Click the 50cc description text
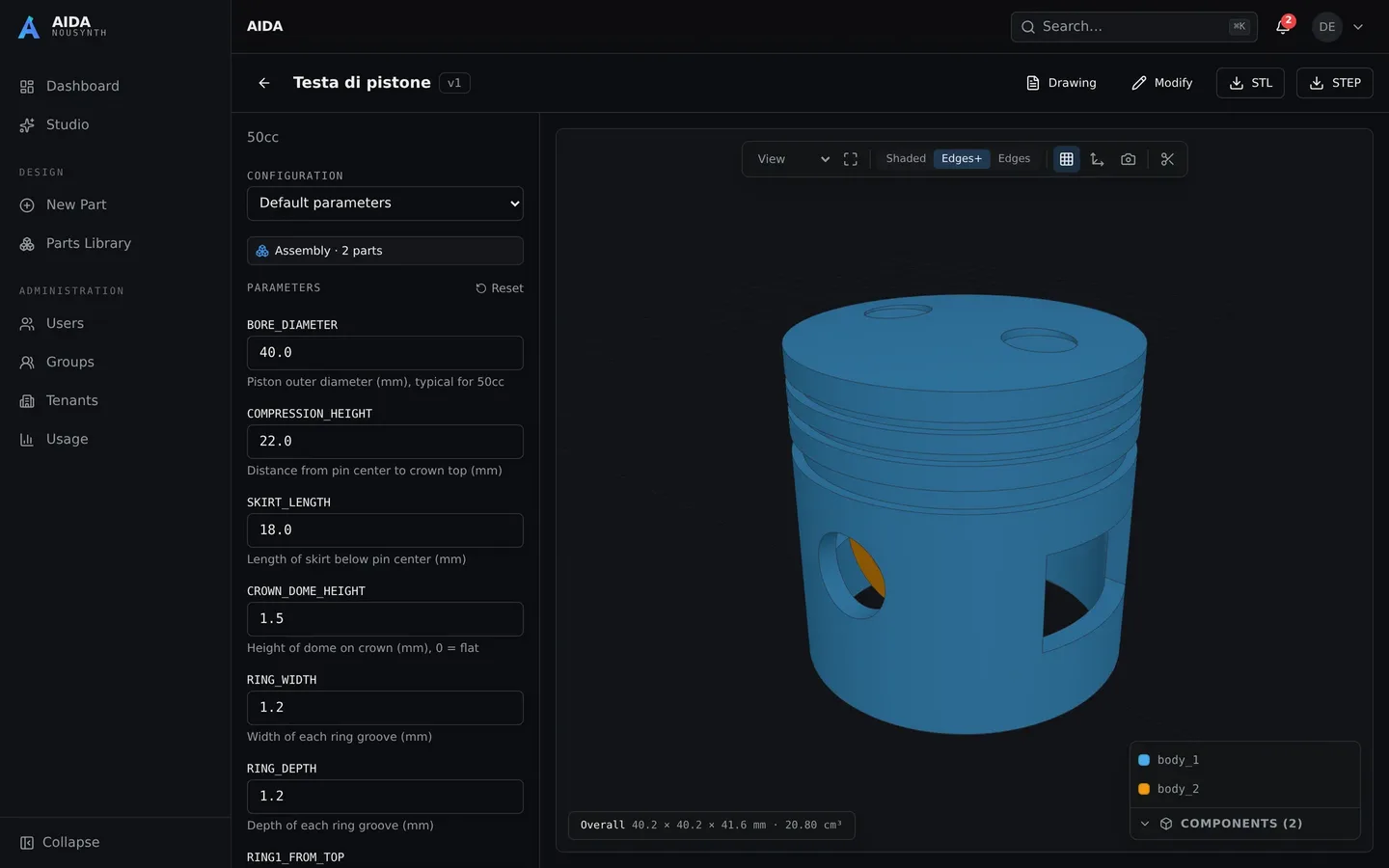The height and width of the screenshot is (868, 1389). click(262, 138)
